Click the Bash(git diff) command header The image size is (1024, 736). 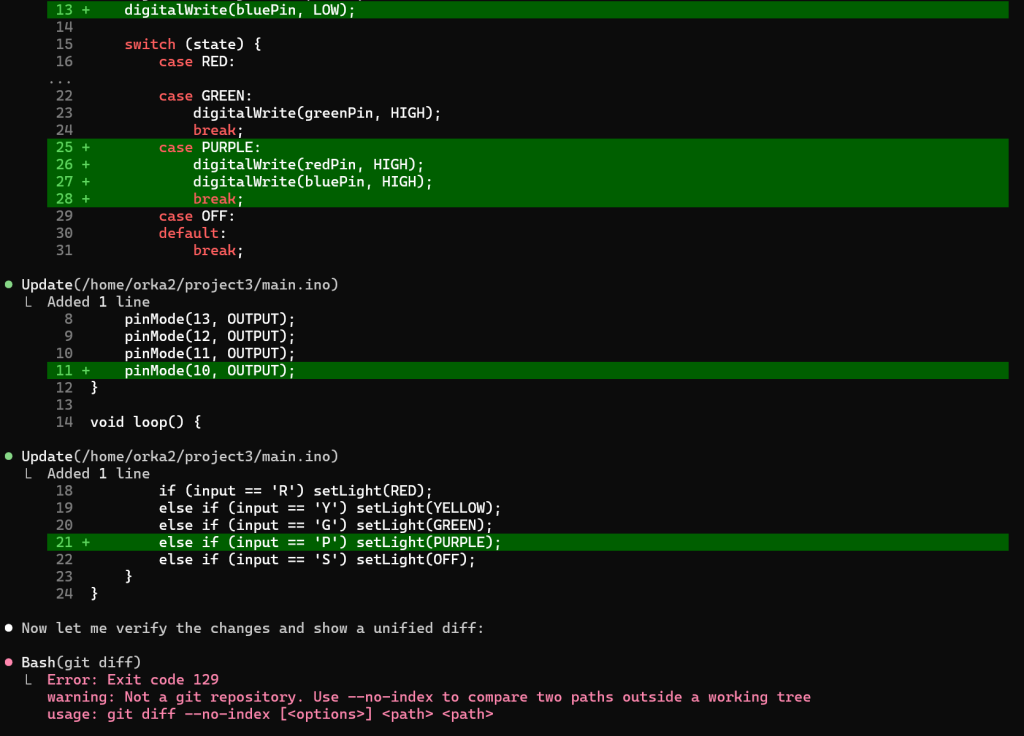81,662
